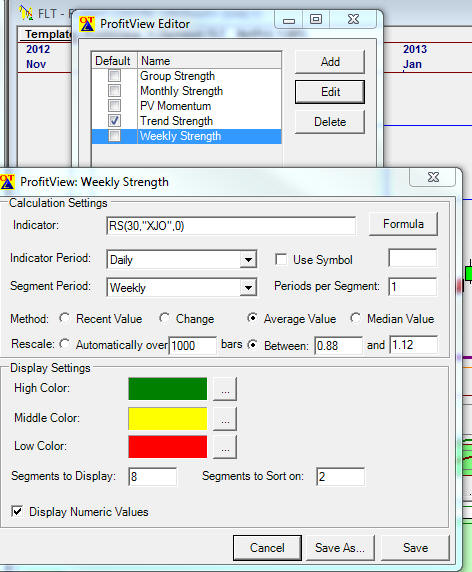The width and height of the screenshot is (472, 572).
Task: Click the red Low Color swatch
Action: (168, 447)
